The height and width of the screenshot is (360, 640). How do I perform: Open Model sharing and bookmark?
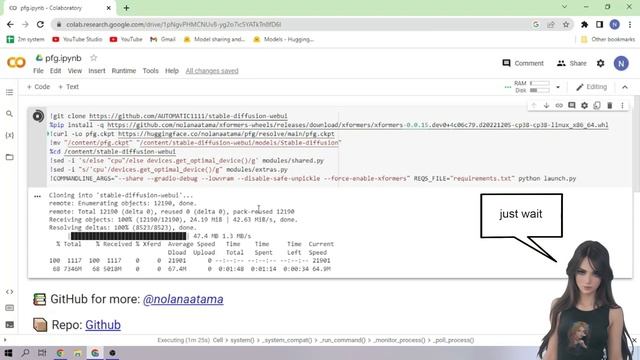214,39
